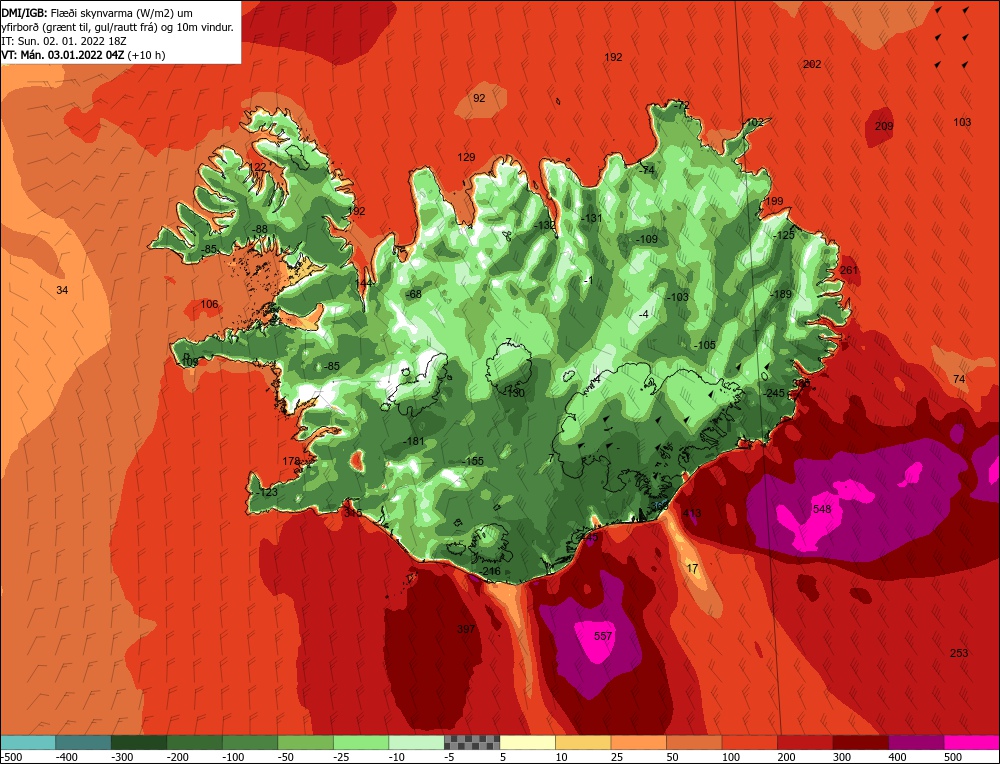The height and width of the screenshot is (764, 1000).
Task: Click the darkest green swatch between -300 and -200
Action: (x=139, y=742)
